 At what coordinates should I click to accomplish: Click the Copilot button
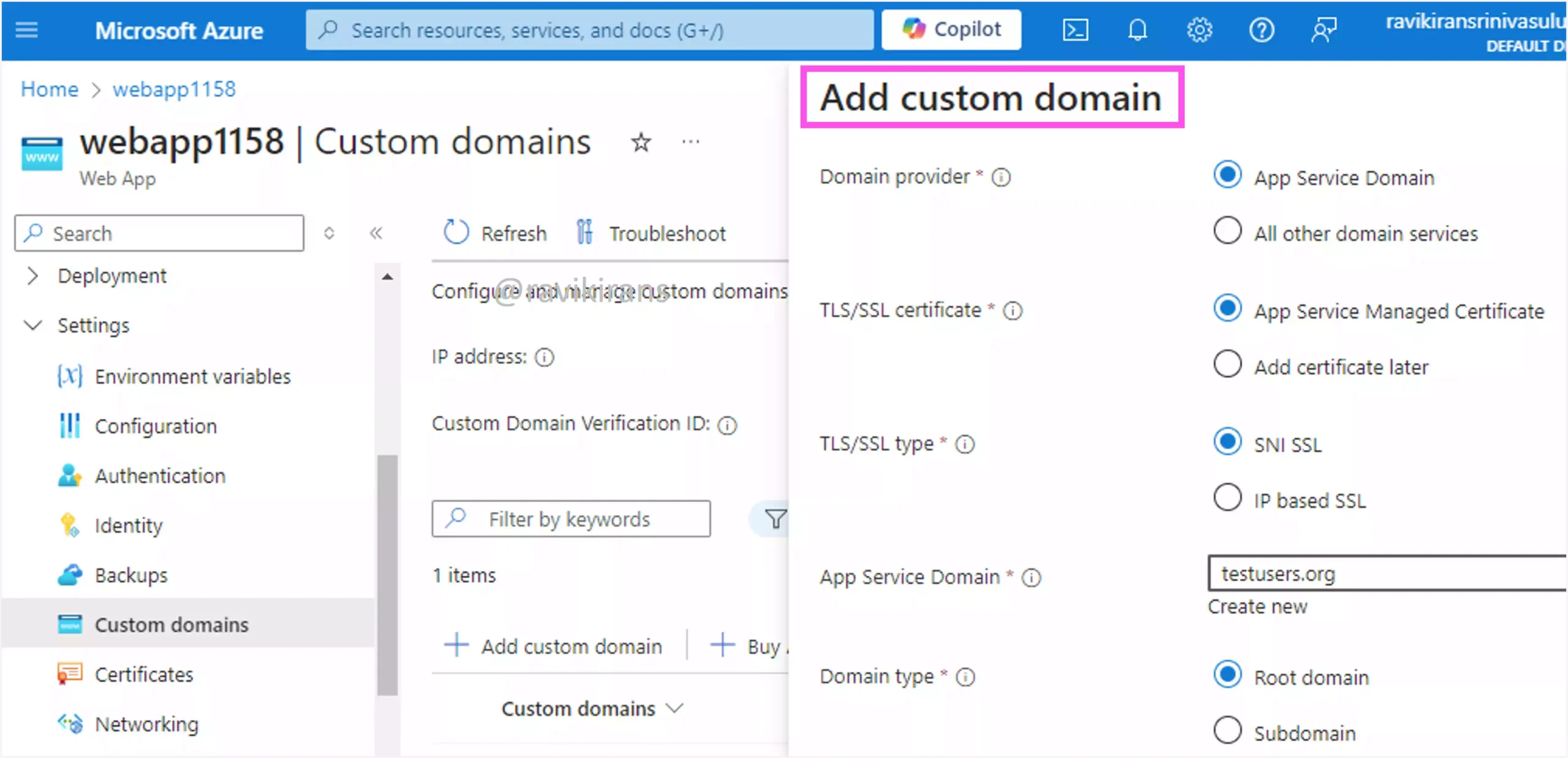951,29
